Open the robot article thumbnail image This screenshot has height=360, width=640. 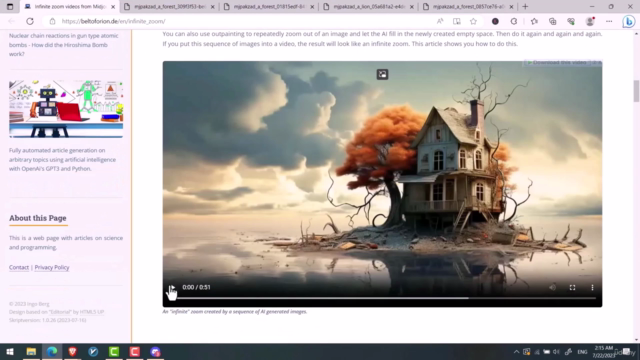coord(66,109)
